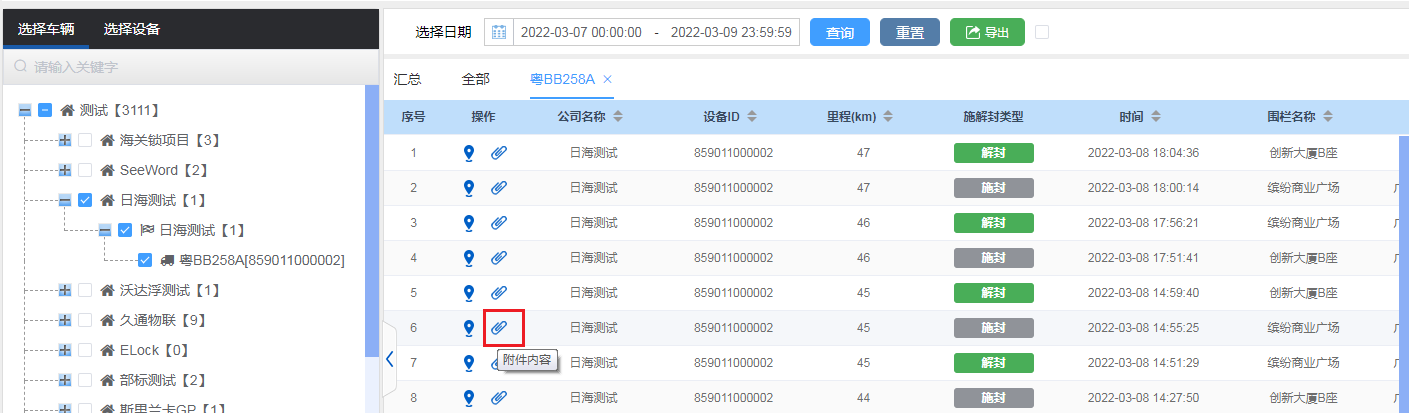Open the attachment paperclip in row 2
This screenshot has width=1409, height=413.
click(498, 188)
